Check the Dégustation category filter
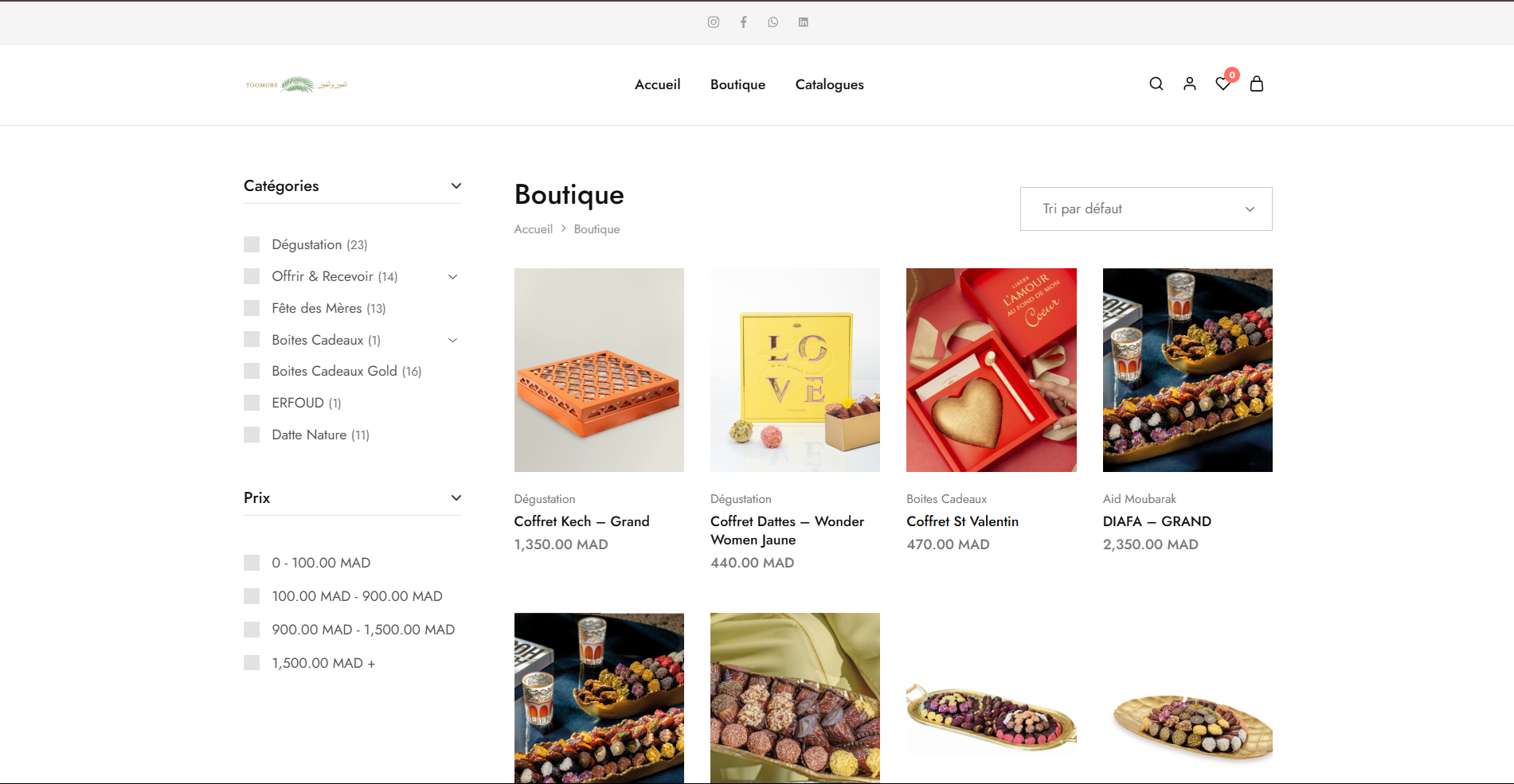Viewport: 1514px width, 784px height. (x=252, y=244)
